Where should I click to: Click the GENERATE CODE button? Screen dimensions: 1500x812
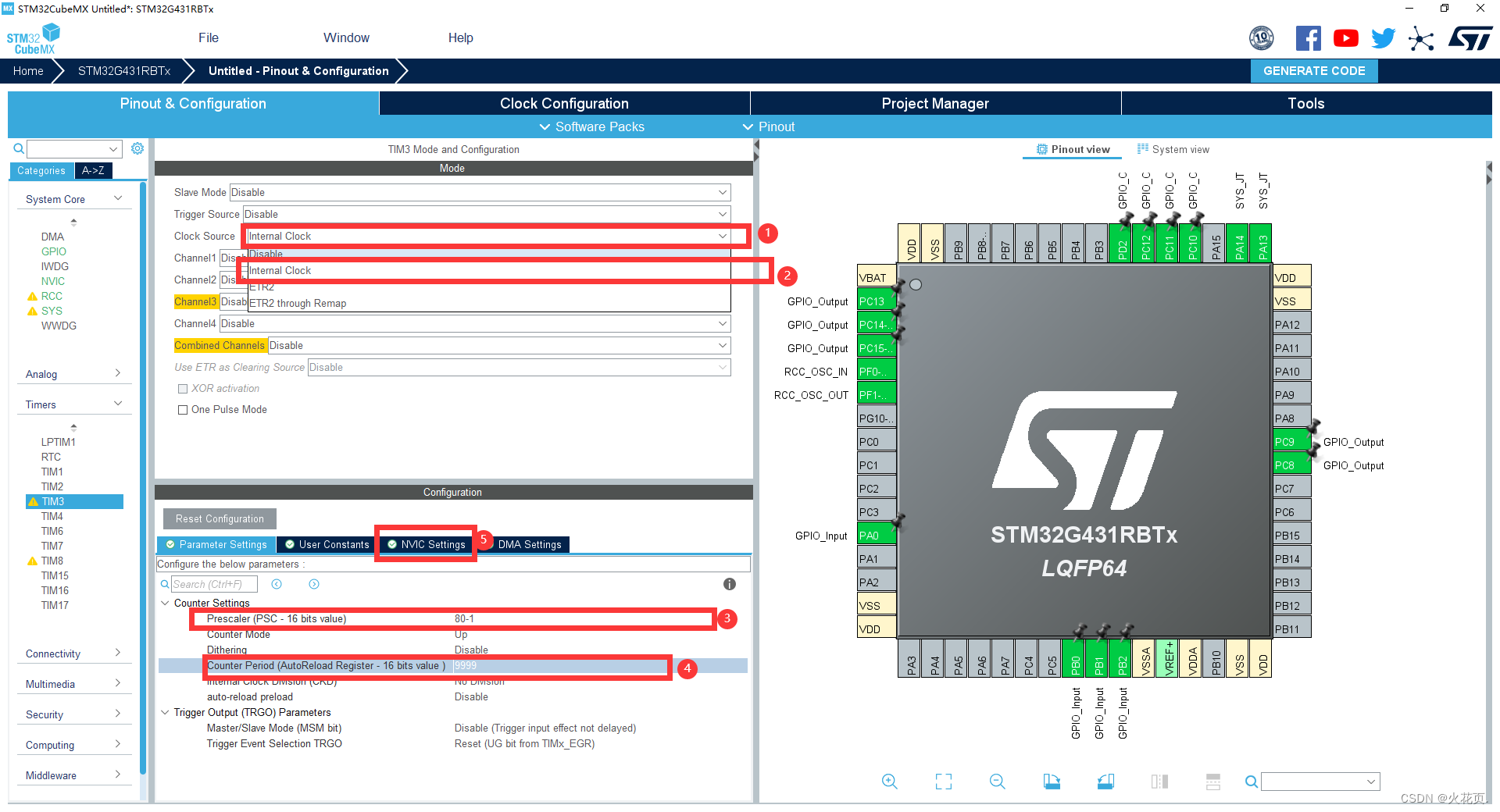coord(1314,70)
